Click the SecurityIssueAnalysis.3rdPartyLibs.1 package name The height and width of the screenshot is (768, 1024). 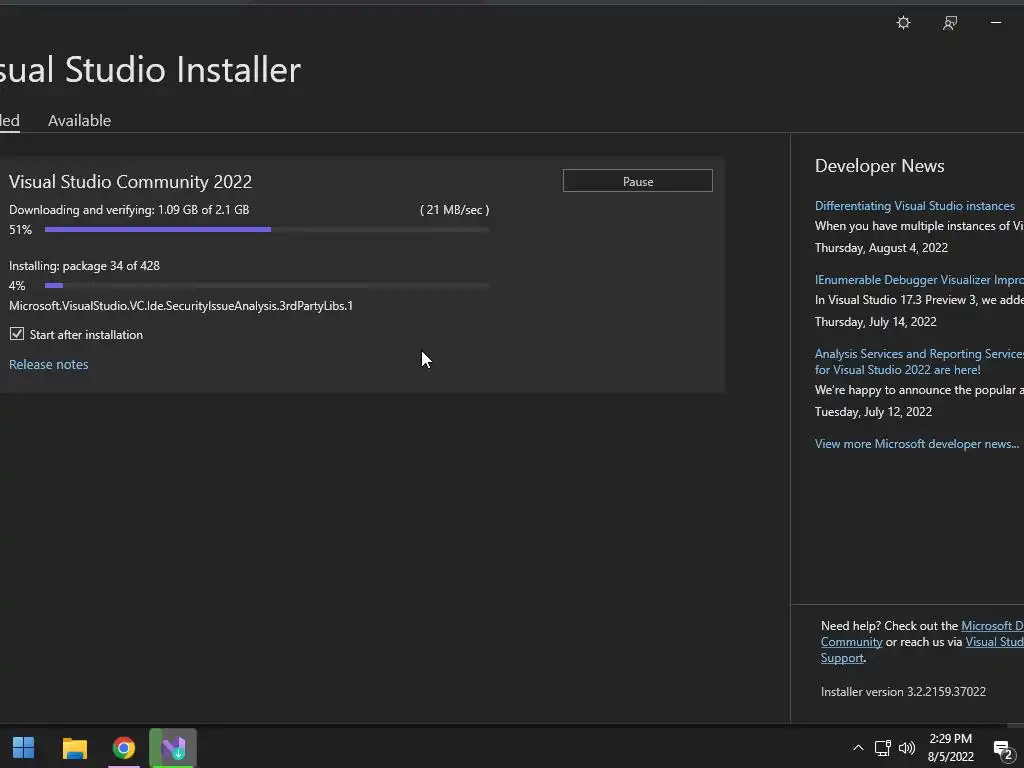click(x=181, y=306)
